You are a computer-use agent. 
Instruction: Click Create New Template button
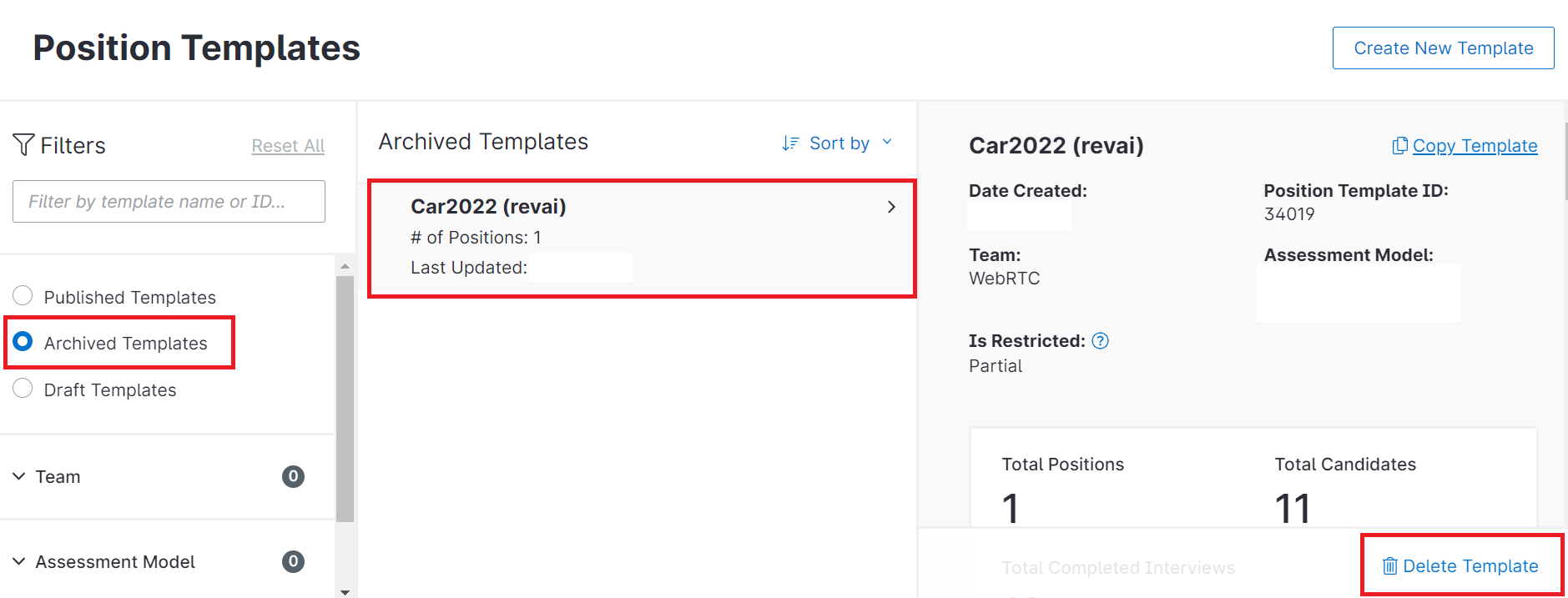[x=1443, y=48]
